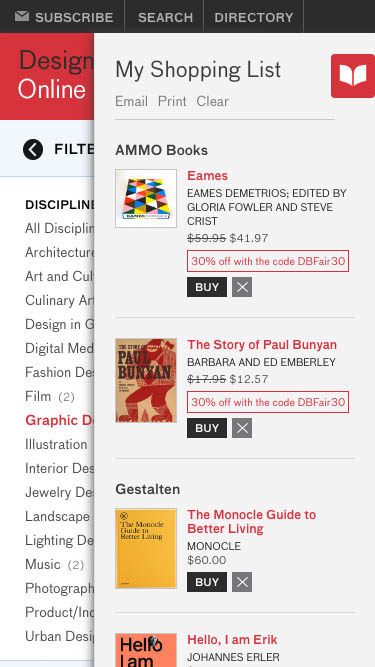Email the shopping list
This screenshot has height=667, width=375.
pos(131,101)
